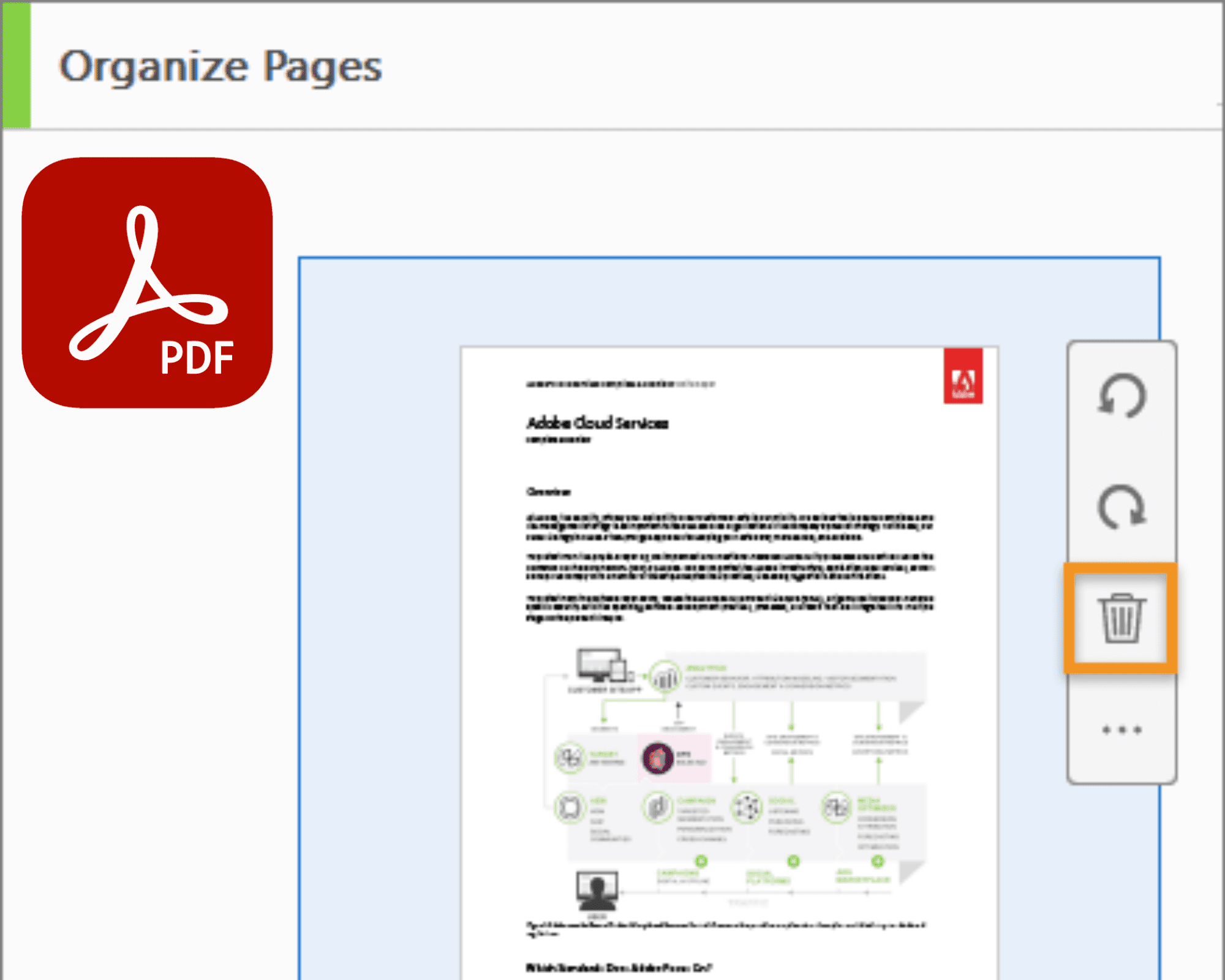Rotate page counterclockwise
The height and width of the screenshot is (980, 1225).
point(1121,396)
